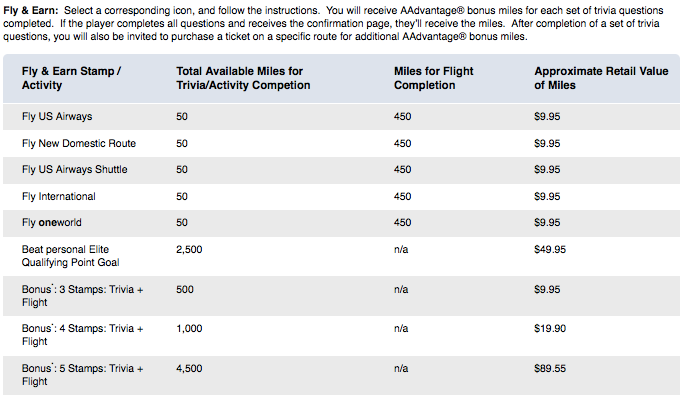Click the 'Bonus: 4 Stamps: Trivia + Flight' cell
690x395 pixels.
(82, 335)
